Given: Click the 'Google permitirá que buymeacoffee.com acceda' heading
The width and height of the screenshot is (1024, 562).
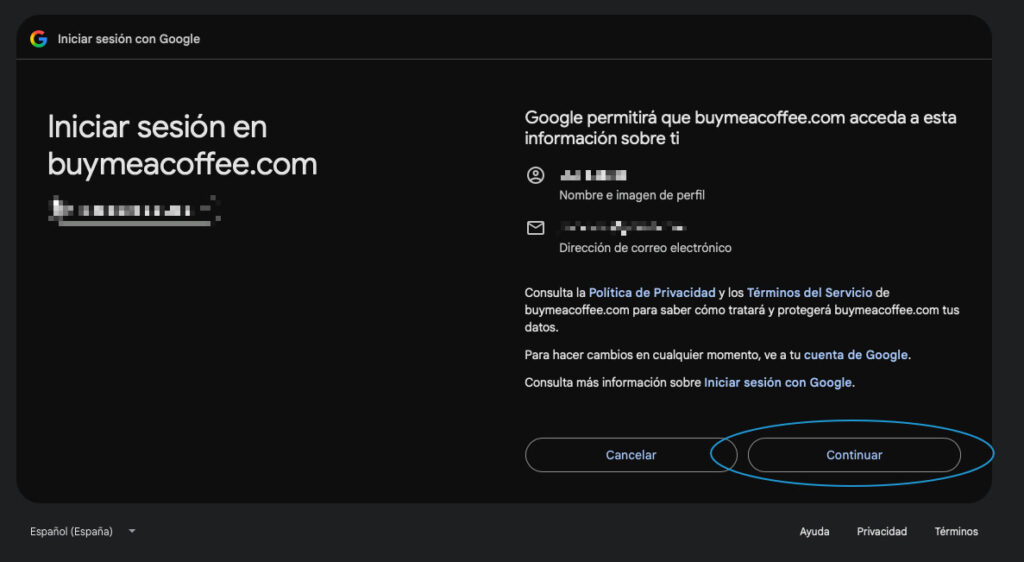Looking at the screenshot, I should coord(741,128).
